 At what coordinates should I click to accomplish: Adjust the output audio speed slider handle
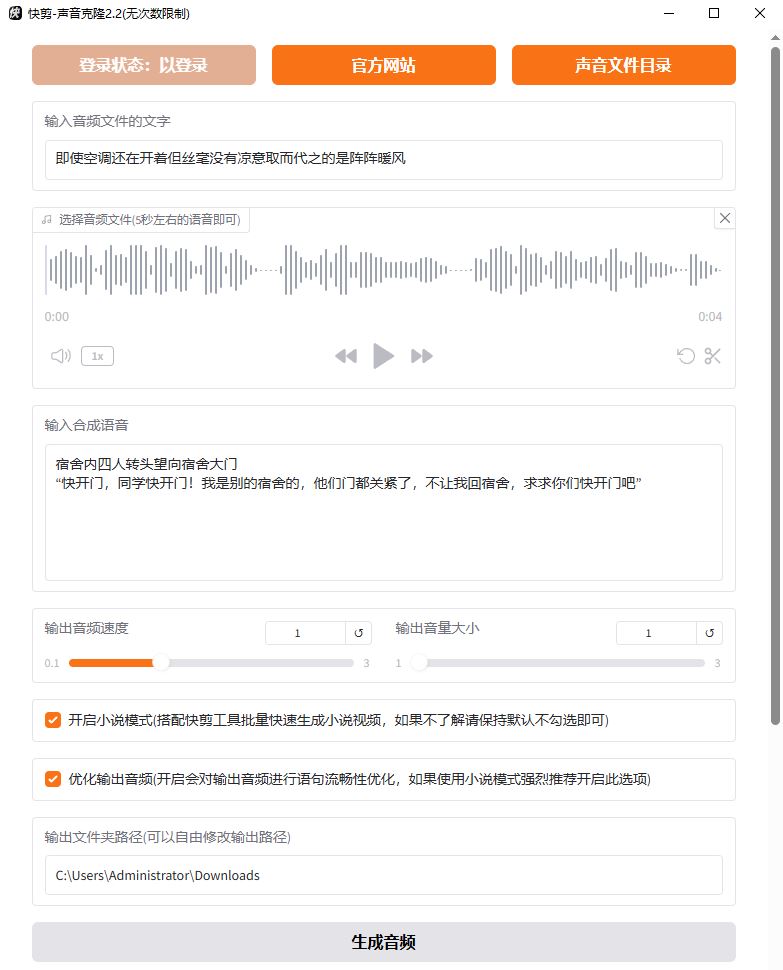tap(161, 663)
